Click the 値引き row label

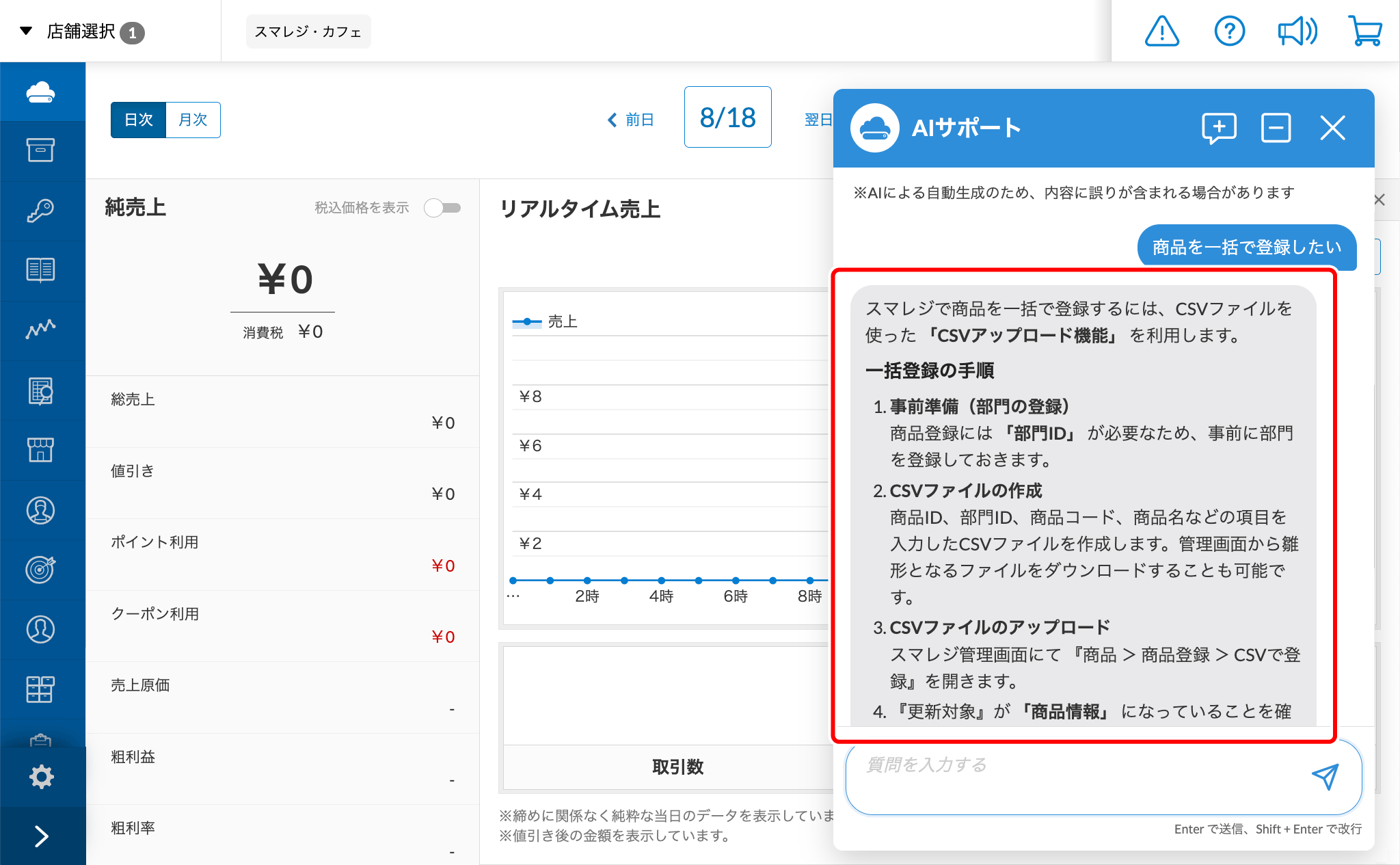point(133,471)
